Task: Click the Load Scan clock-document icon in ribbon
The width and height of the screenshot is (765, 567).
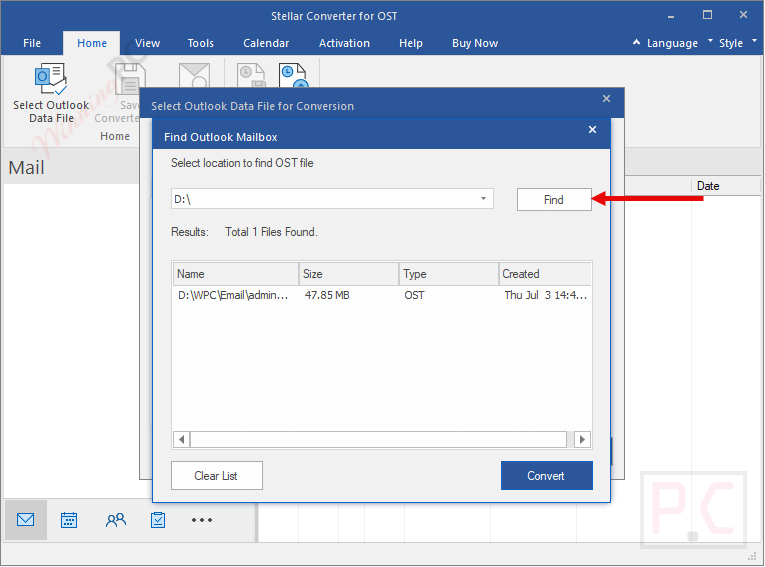Action: coord(294,76)
